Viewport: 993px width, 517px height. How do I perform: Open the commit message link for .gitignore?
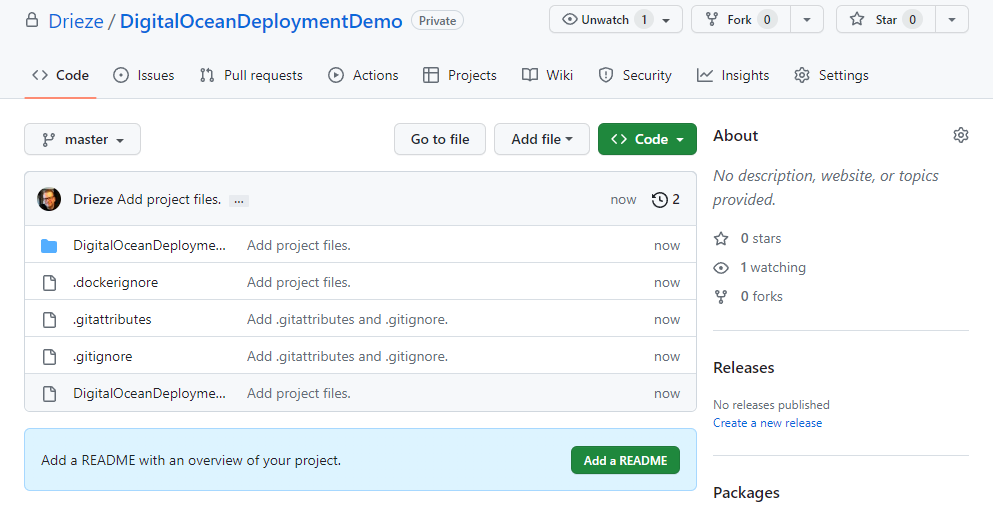[347, 356]
